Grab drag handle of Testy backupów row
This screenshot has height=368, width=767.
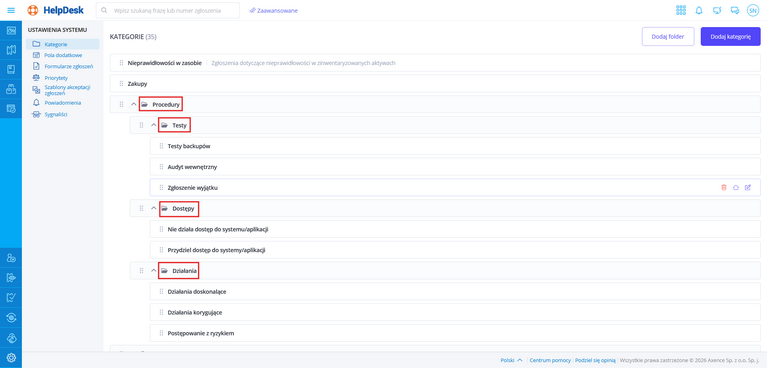(x=161, y=146)
